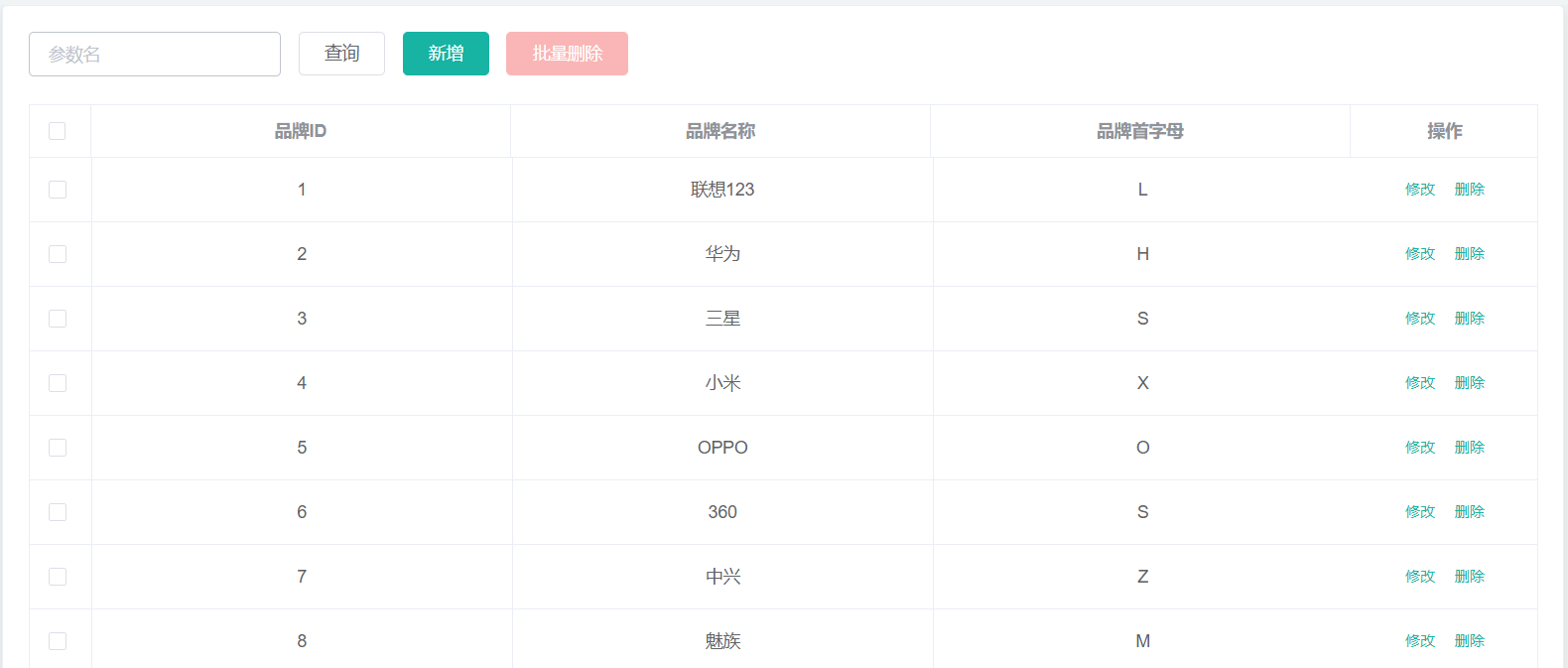Click the 品牌首字母 column header
The height and width of the screenshot is (668, 1568).
point(1140,131)
